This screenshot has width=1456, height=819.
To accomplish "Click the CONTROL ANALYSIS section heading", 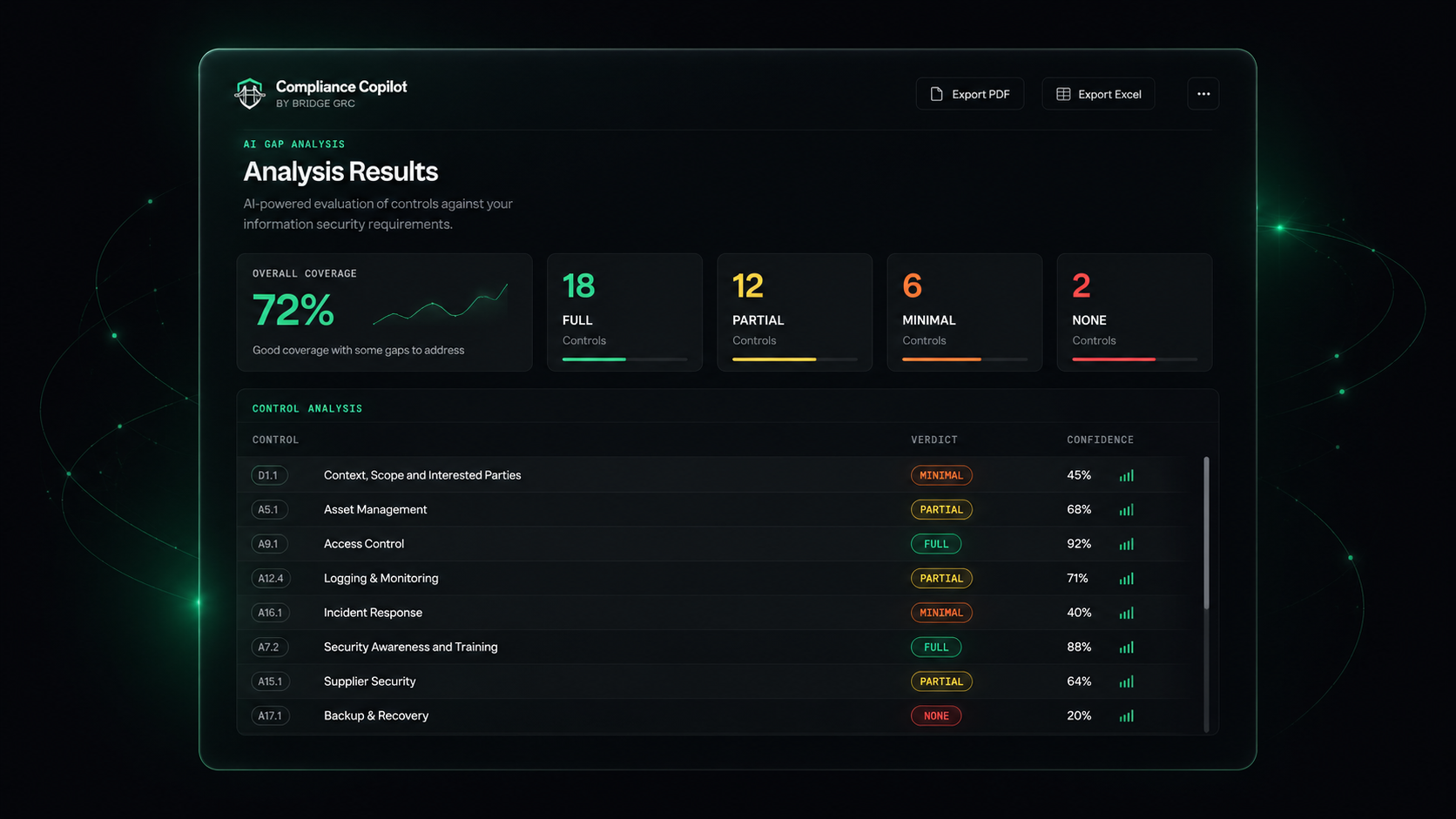I will click(x=307, y=408).
